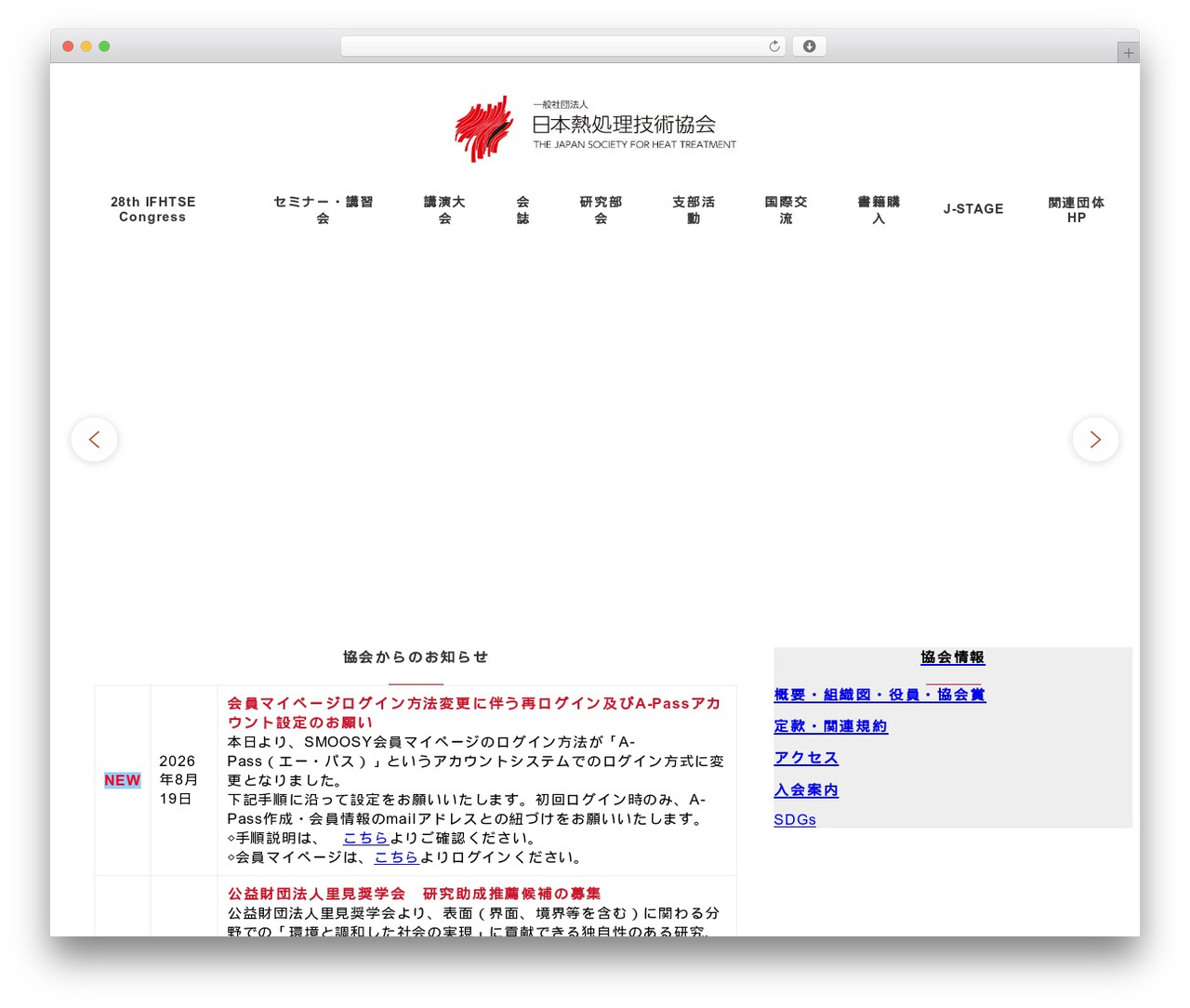Click the browser reload icon

tap(773, 46)
